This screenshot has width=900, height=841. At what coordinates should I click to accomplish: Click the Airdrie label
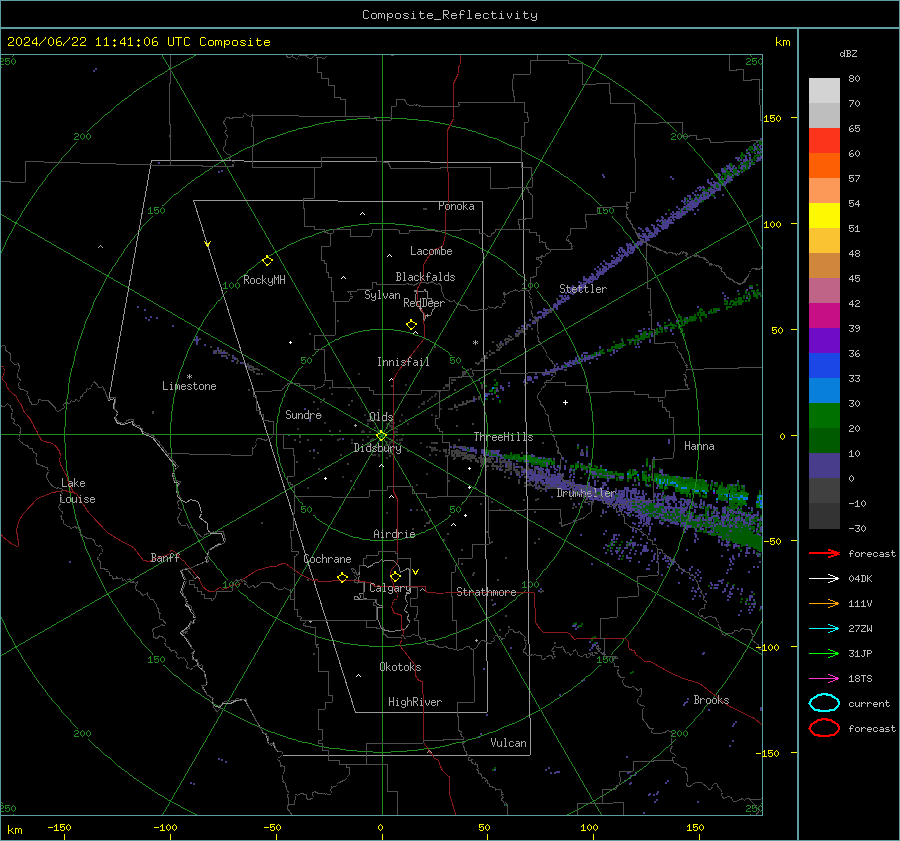click(394, 534)
